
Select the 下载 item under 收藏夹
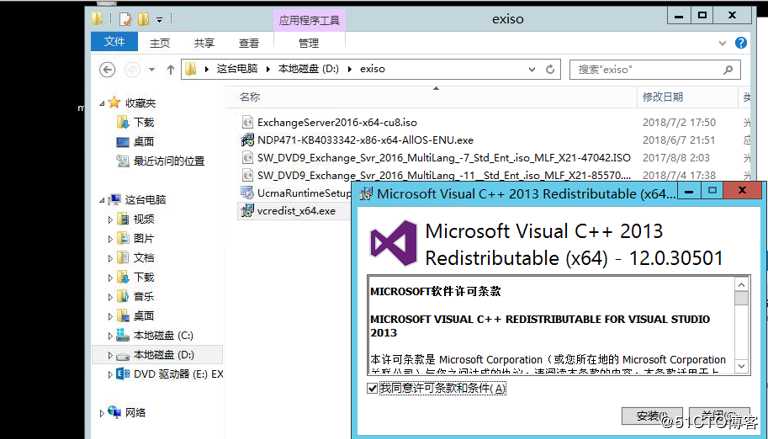click(144, 122)
